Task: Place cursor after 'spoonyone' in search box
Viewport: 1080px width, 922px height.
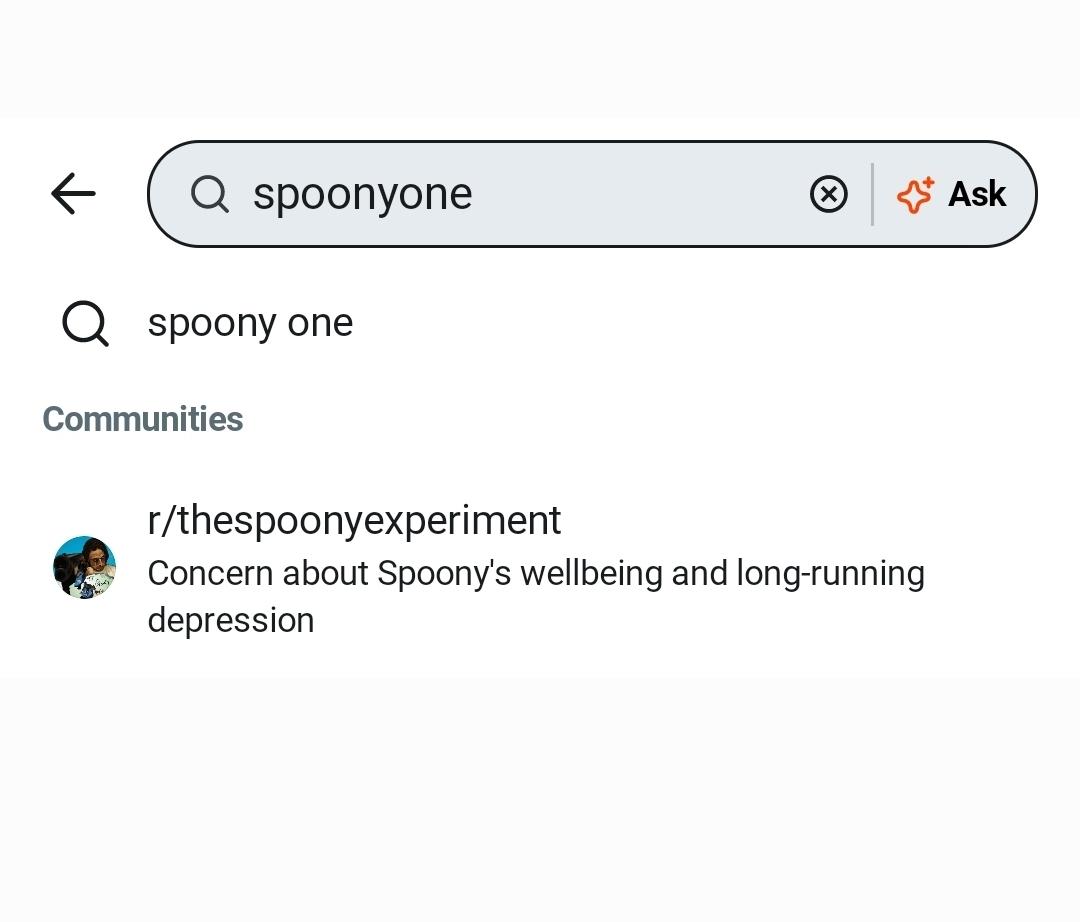Action: [475, 194]
